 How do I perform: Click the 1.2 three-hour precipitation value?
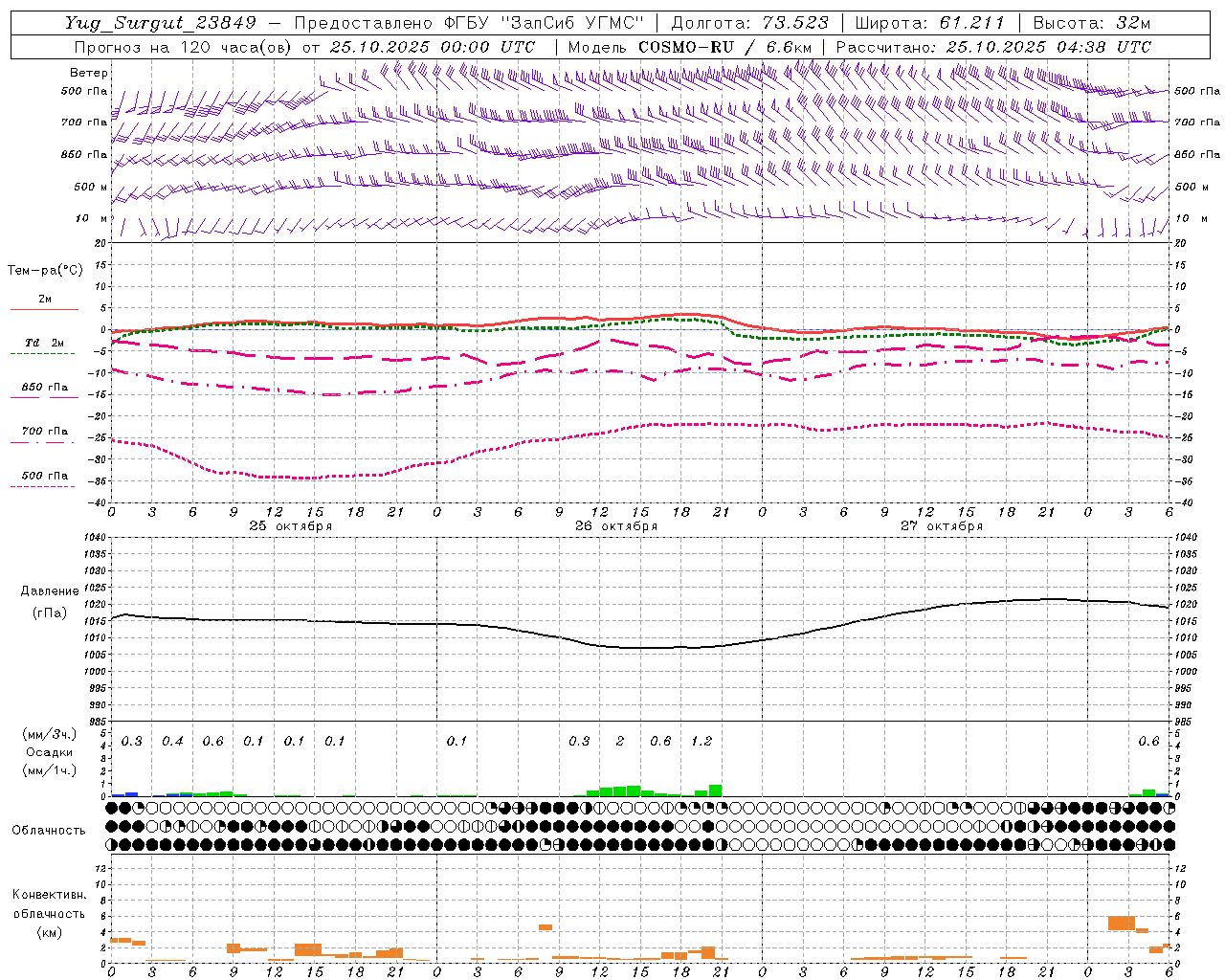(x=702, y=742)
